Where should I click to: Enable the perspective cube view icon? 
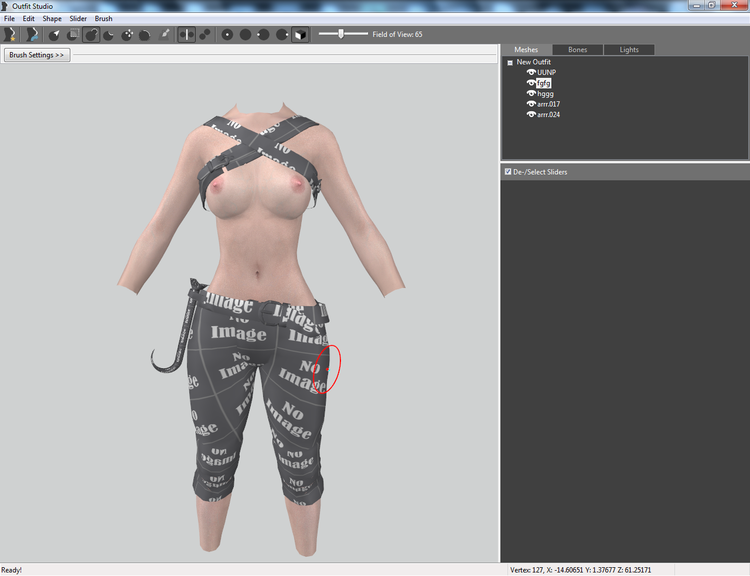[300, 34]
